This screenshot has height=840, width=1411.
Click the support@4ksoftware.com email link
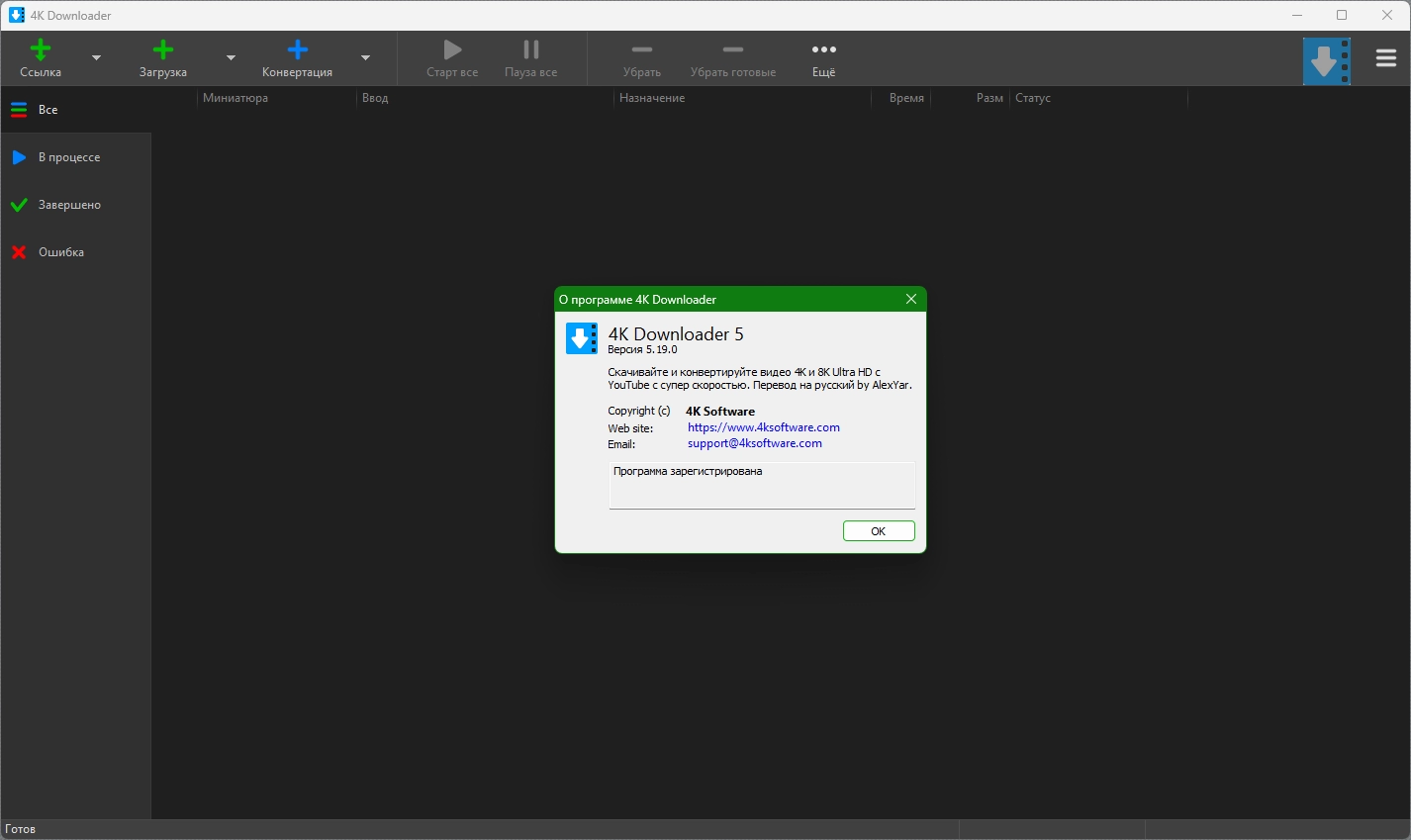754,443
